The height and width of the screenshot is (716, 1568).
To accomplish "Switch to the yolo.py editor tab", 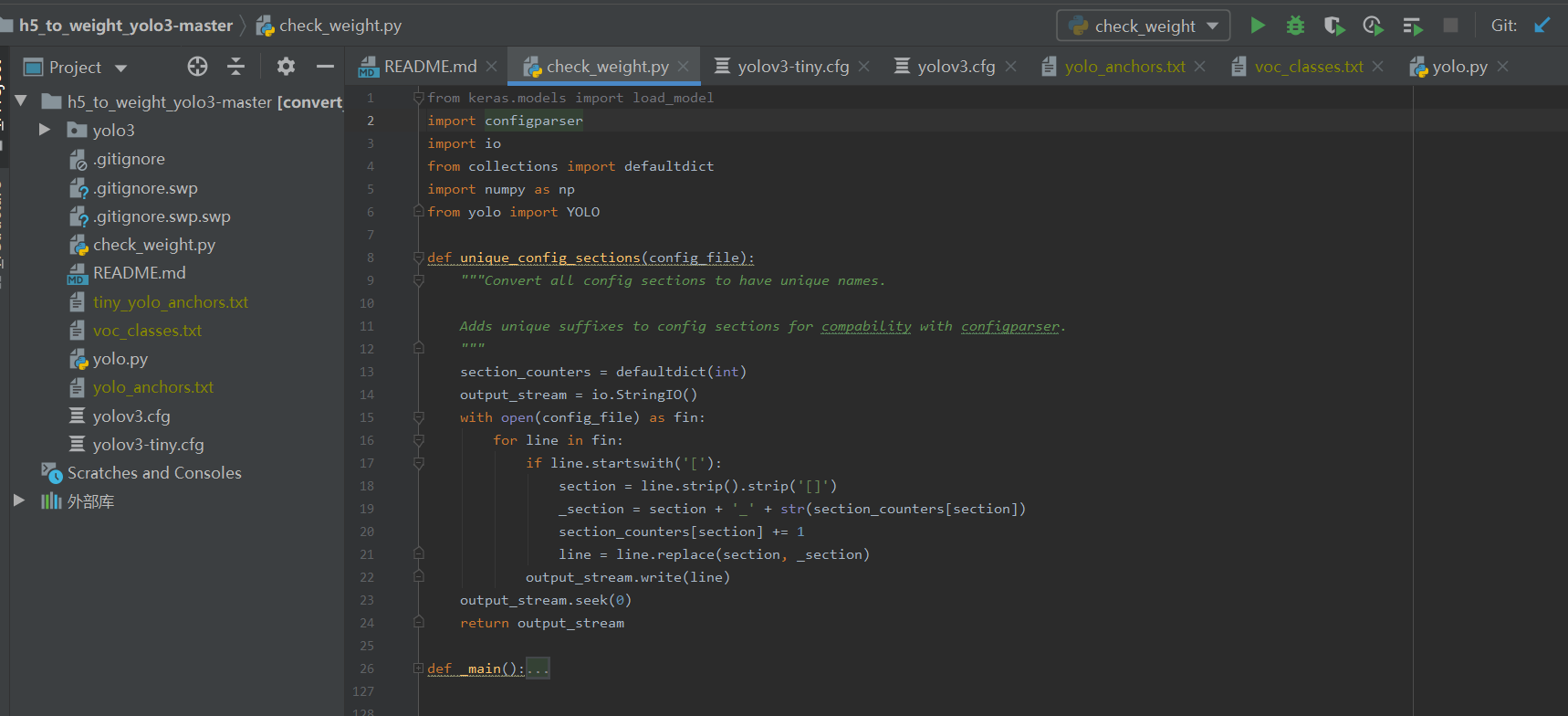I will point(1459,67).
